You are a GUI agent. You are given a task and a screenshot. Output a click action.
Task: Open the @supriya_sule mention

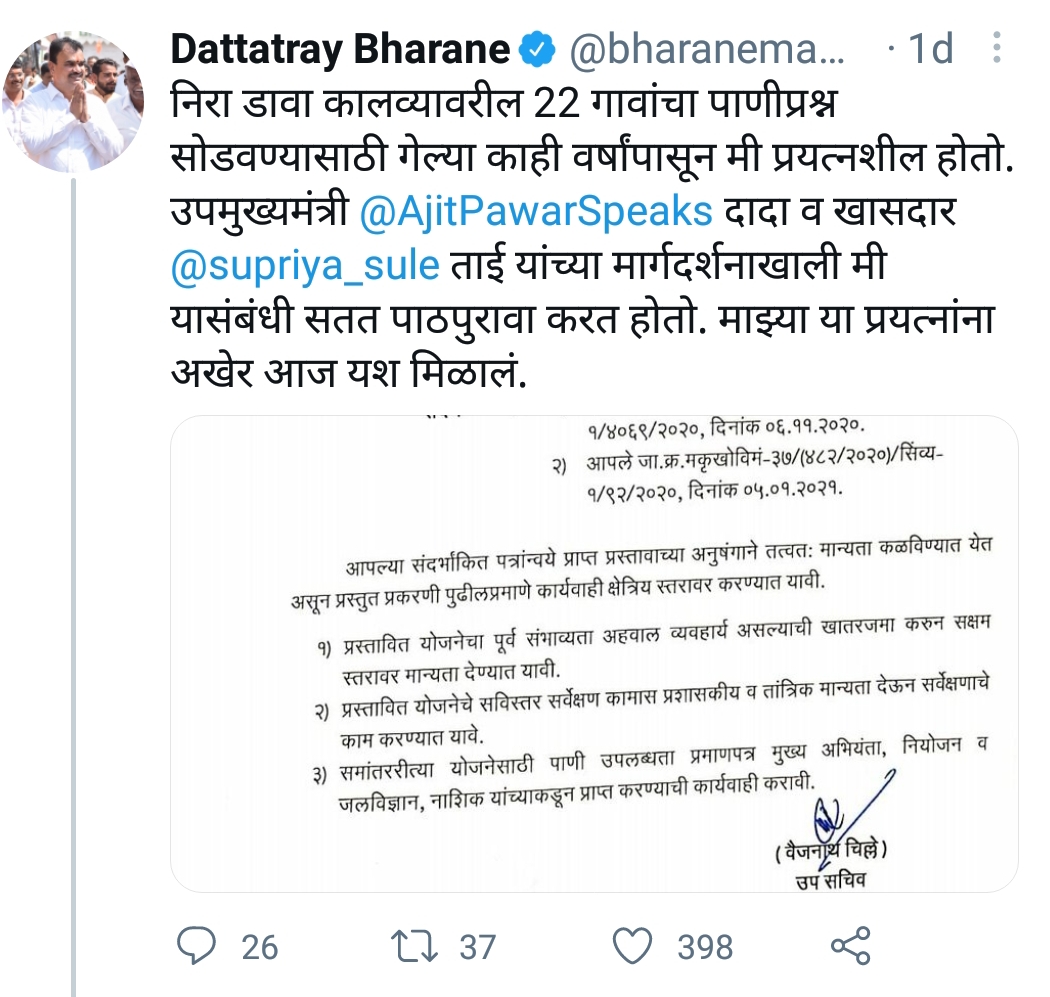(305, 266)
